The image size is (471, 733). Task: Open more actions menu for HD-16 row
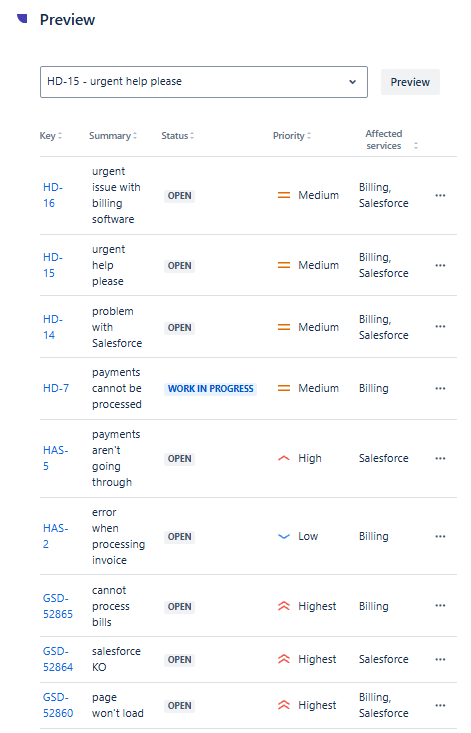(440, 195)
